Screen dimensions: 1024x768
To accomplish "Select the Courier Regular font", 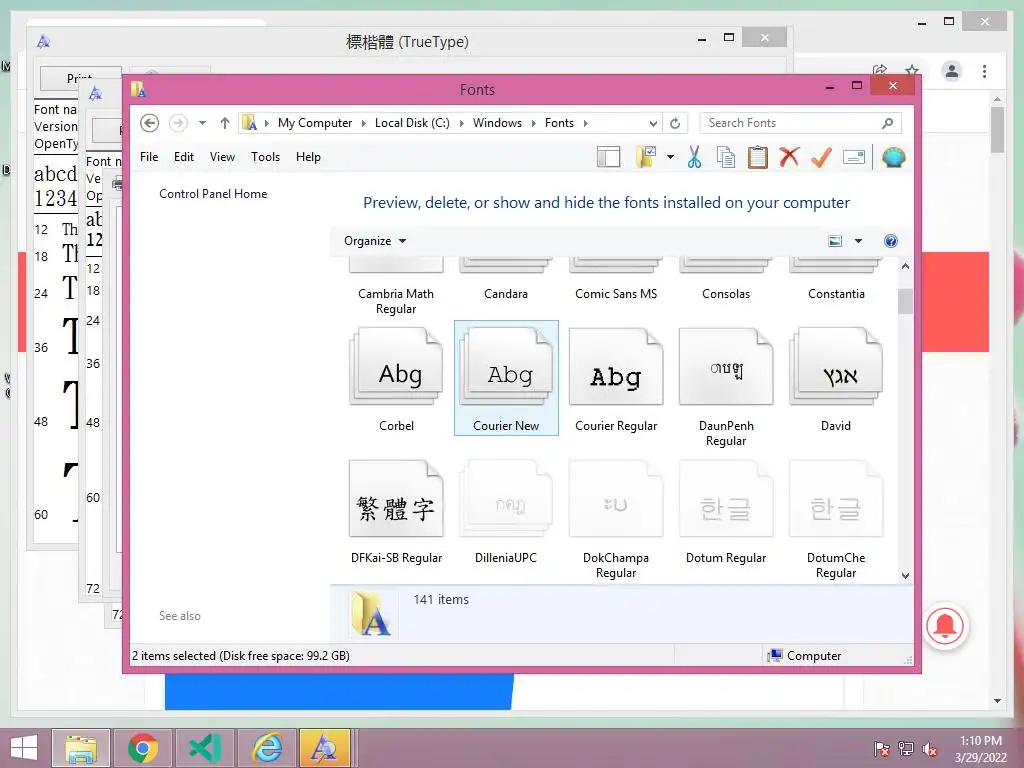I will point(616,379).
